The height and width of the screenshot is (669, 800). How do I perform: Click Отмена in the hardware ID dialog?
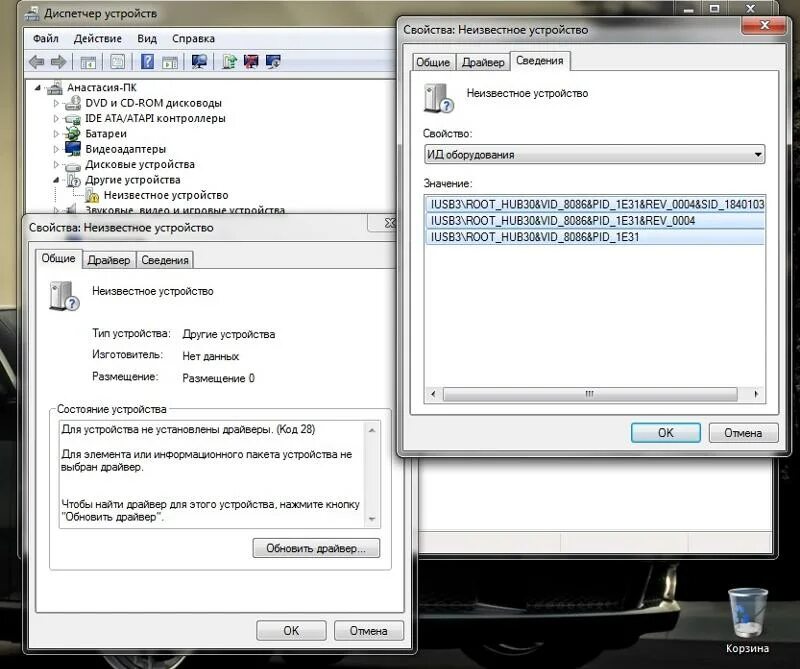(743, 433)
